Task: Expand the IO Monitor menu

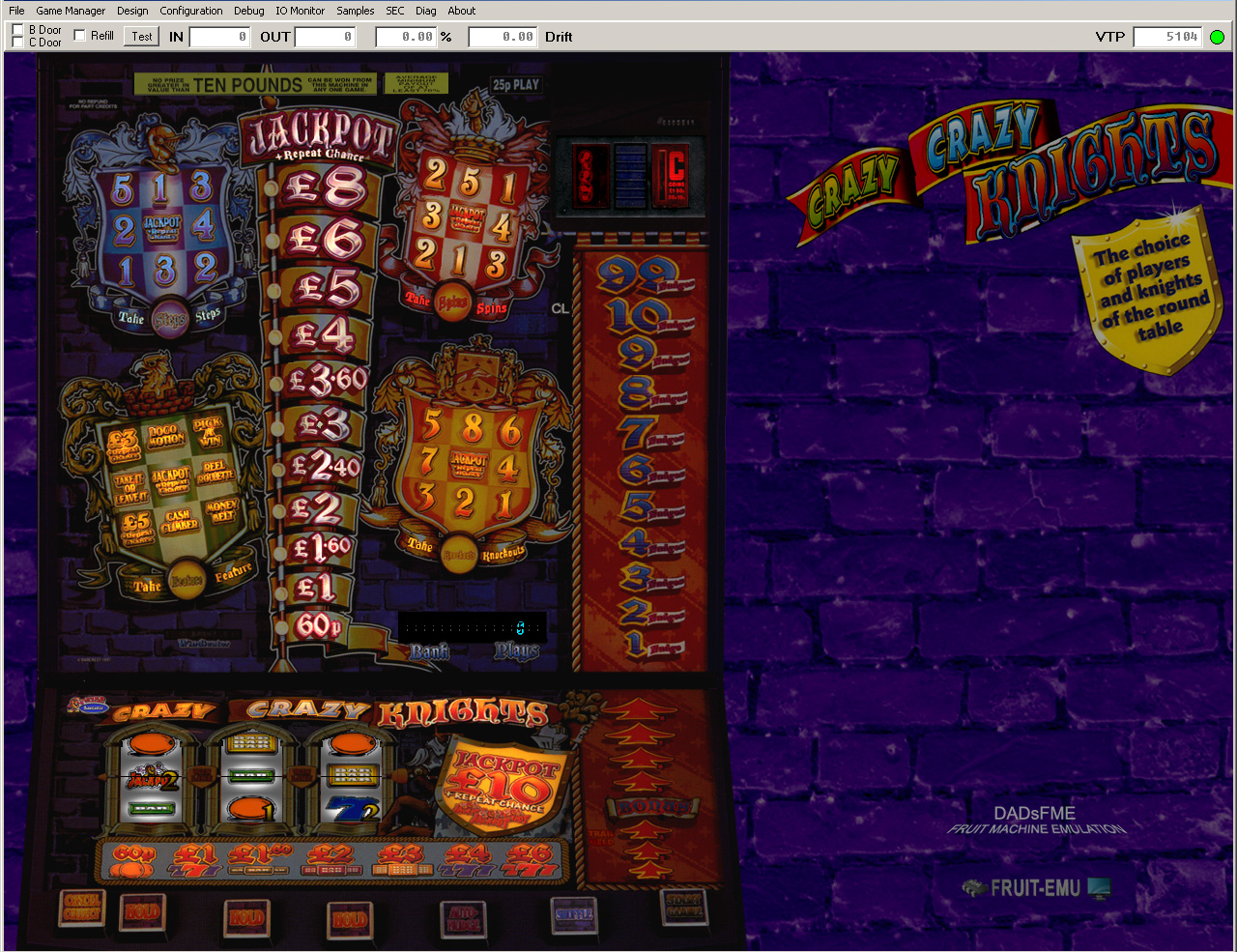Action: (x=300, y=11)
